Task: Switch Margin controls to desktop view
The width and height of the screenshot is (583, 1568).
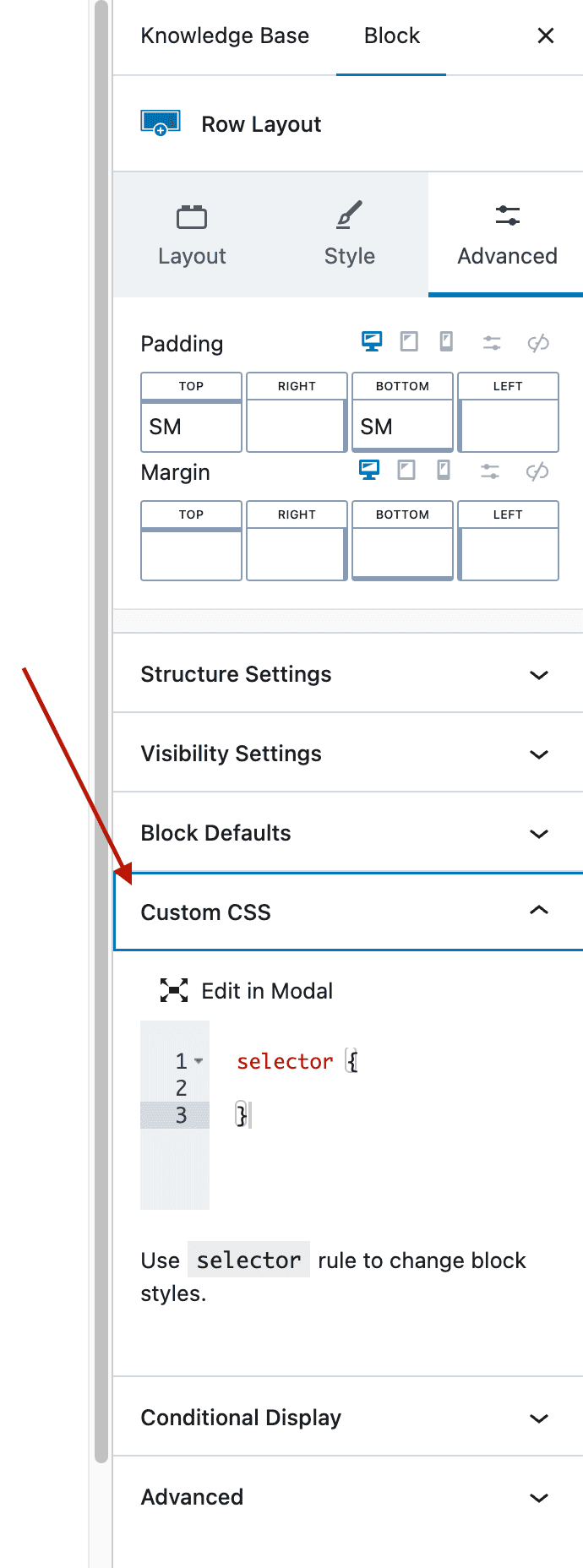Action: (369, 471)
